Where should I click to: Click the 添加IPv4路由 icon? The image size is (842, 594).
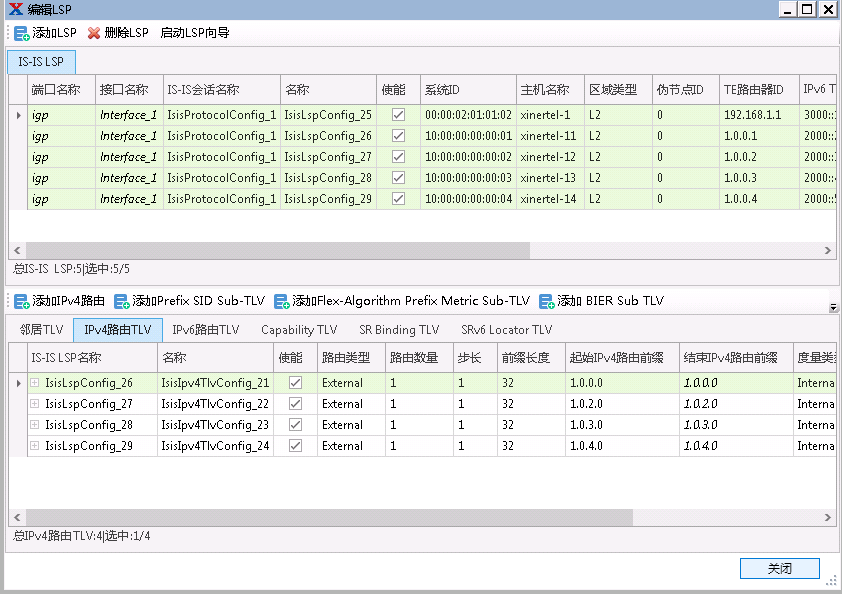(x=21, y=301)
